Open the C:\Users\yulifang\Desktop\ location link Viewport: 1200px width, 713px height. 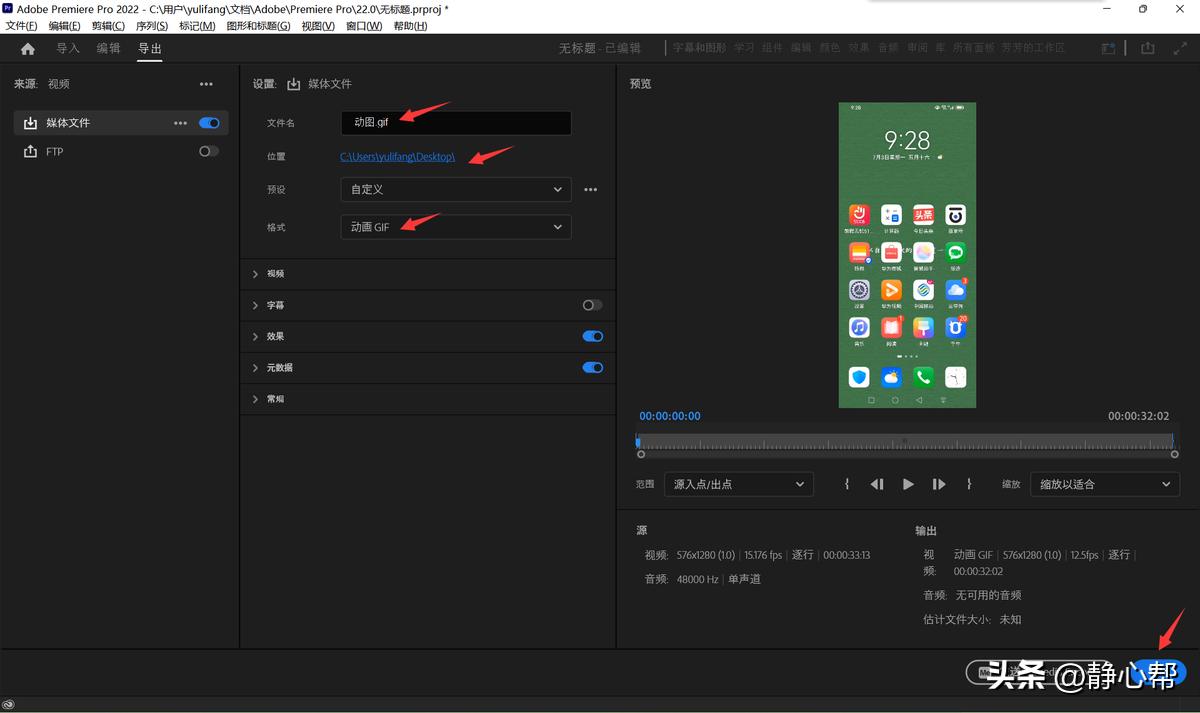(x=397, y=157)
